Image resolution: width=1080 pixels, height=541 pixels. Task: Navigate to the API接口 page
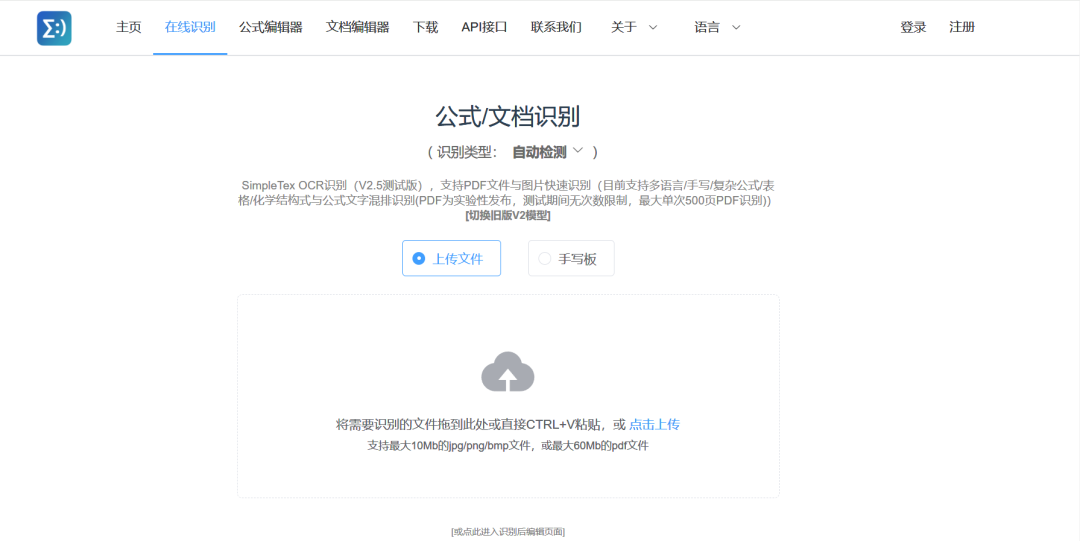[484, 27]
